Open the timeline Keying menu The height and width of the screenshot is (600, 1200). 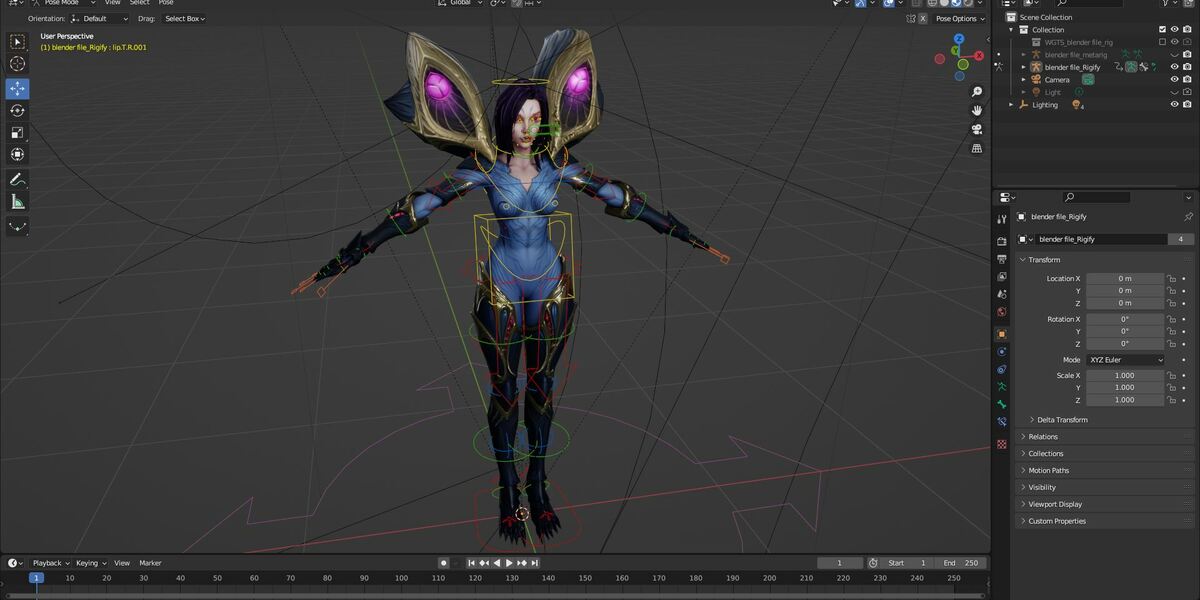pos(90,563)
